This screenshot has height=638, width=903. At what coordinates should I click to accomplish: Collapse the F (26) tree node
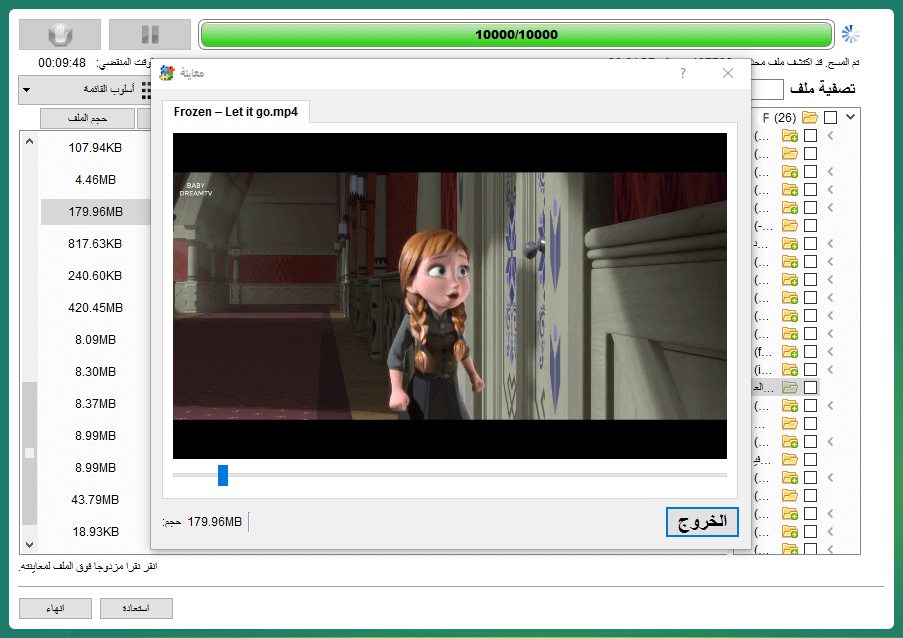pyautogui.click(x=851, y=117)
